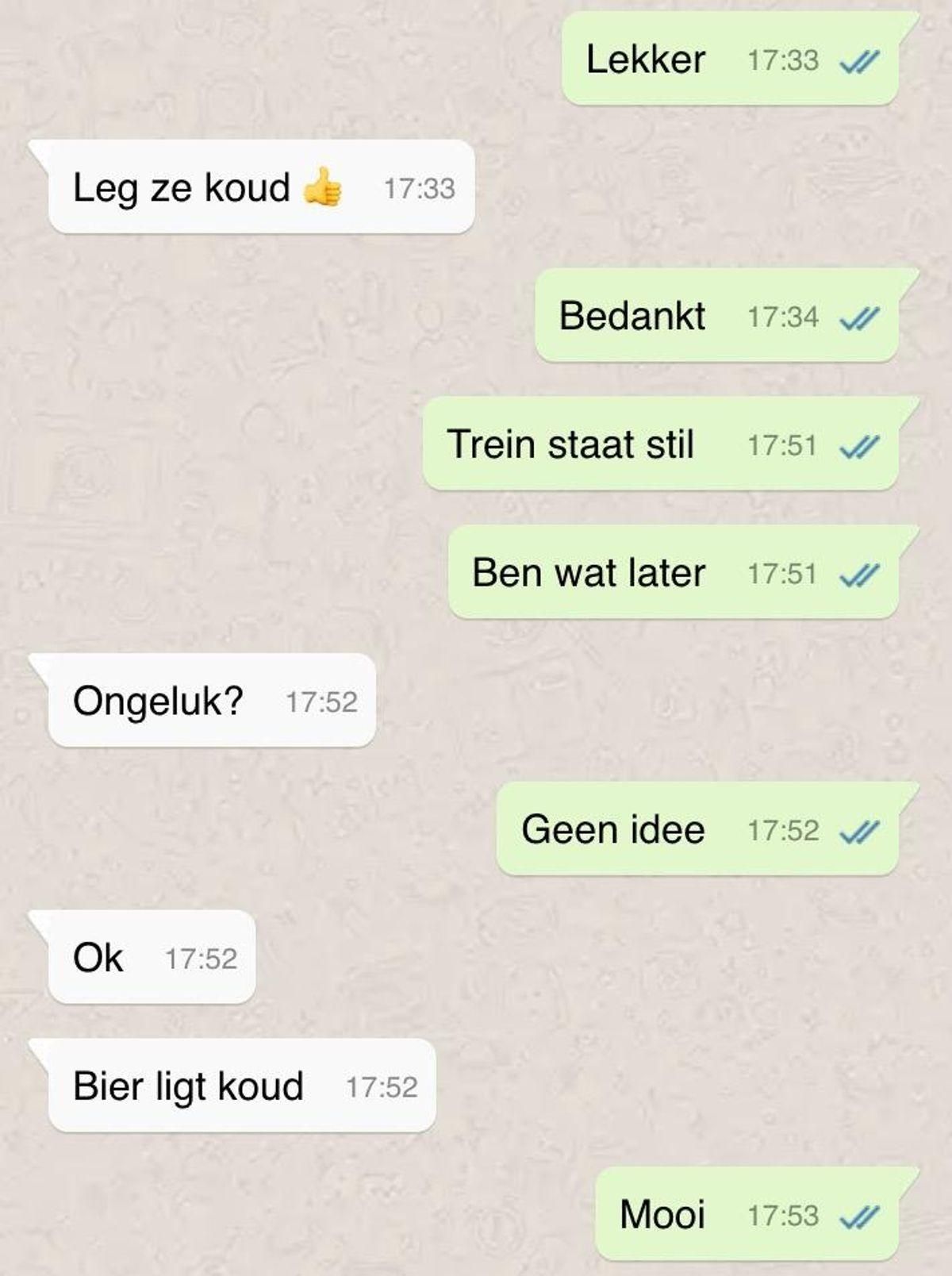This screenshot has height=1276, width=952.
Task: Click the 17:53 timestamp on 'Mooi'
Action: [783, 1216]
